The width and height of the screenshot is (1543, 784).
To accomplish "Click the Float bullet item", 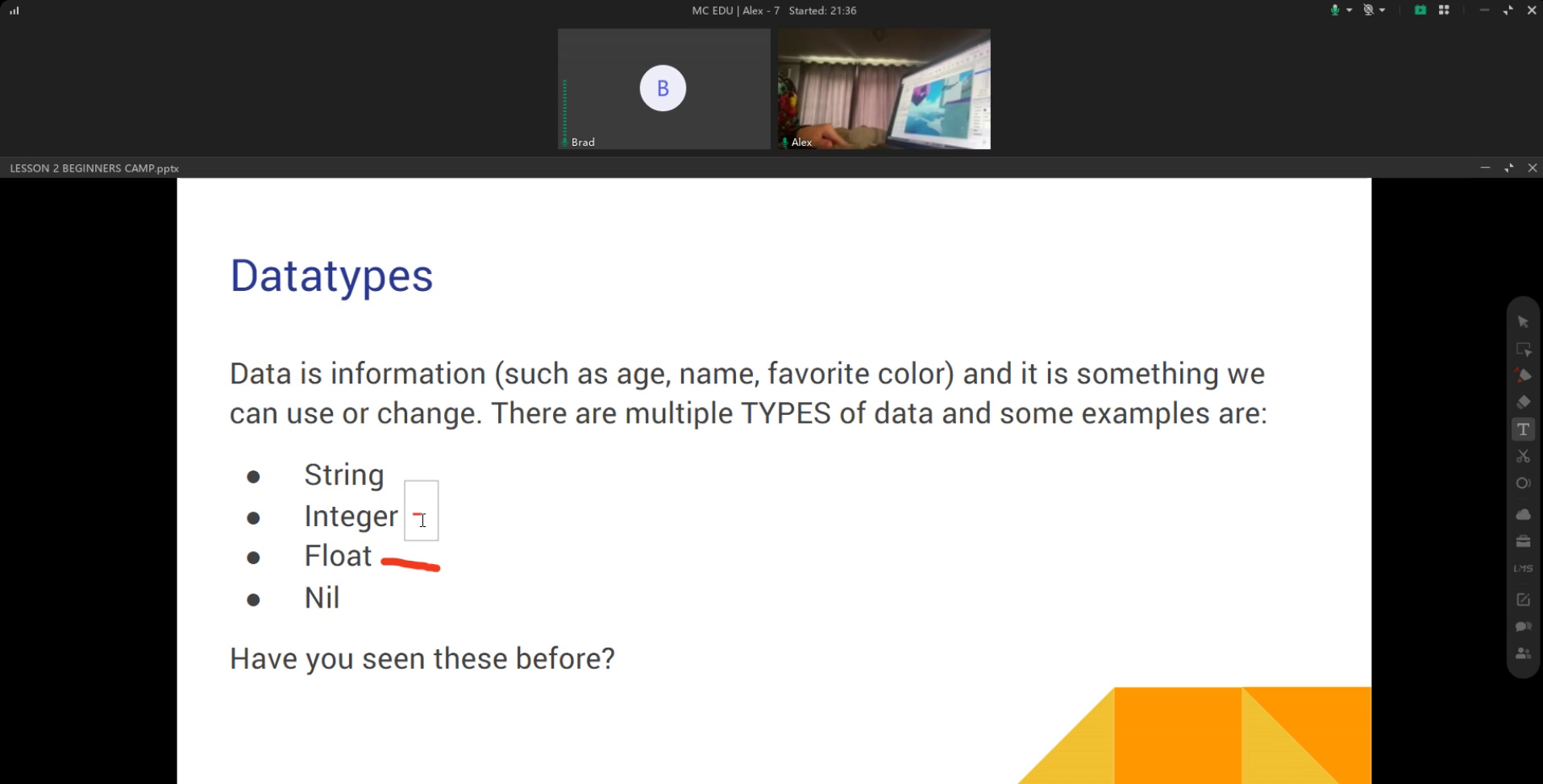I will [x=338, y=556].
